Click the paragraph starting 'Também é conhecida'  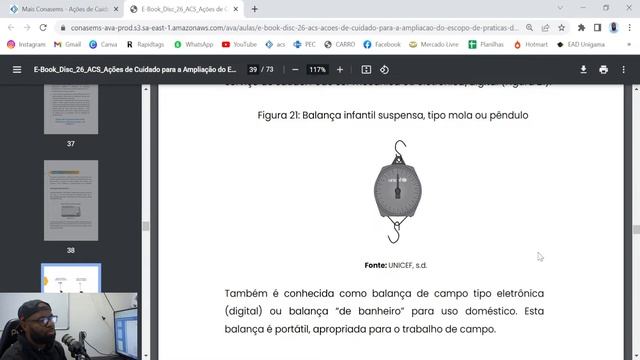click(x=384, y=311)
